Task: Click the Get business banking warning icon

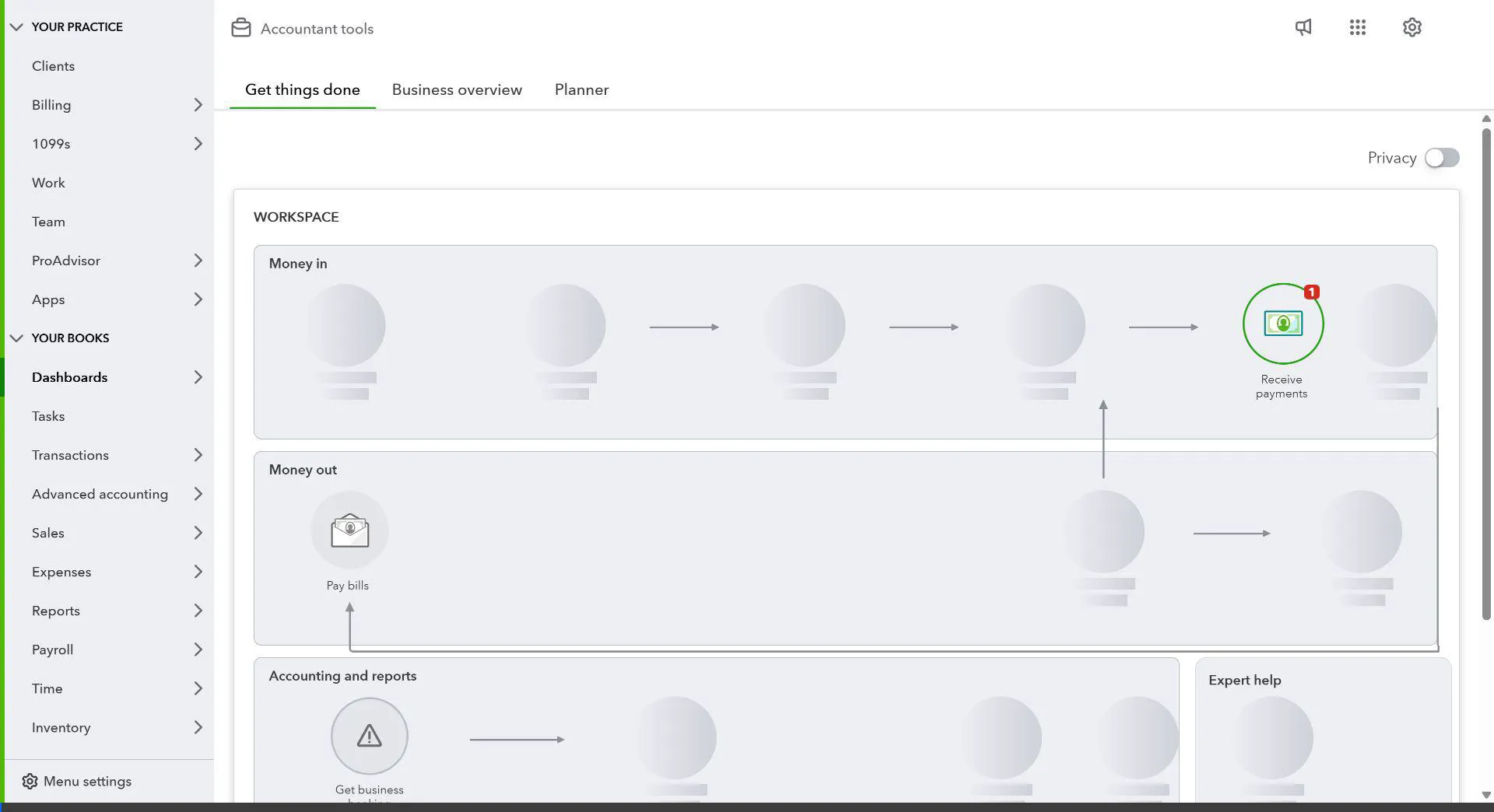Action: (369, 736)
